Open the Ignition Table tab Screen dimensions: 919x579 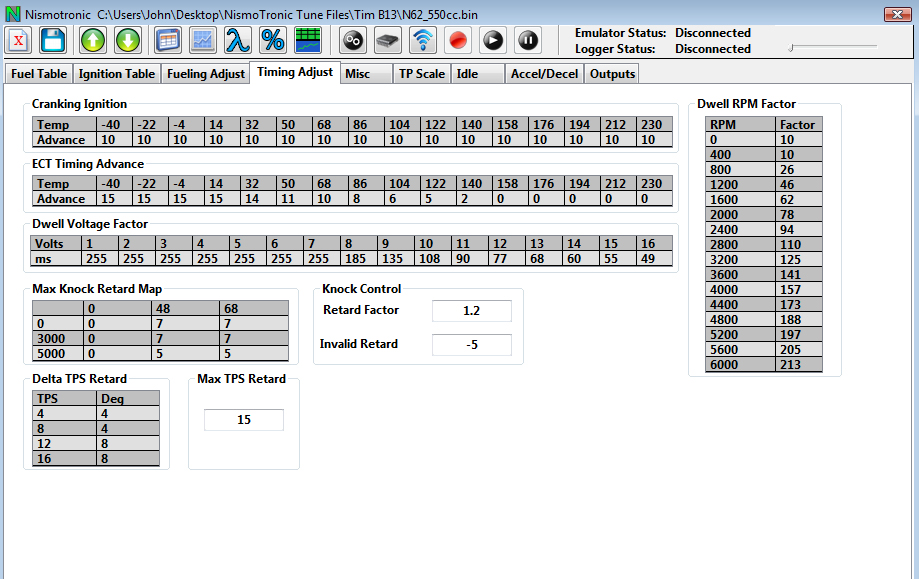click(117, 74)
